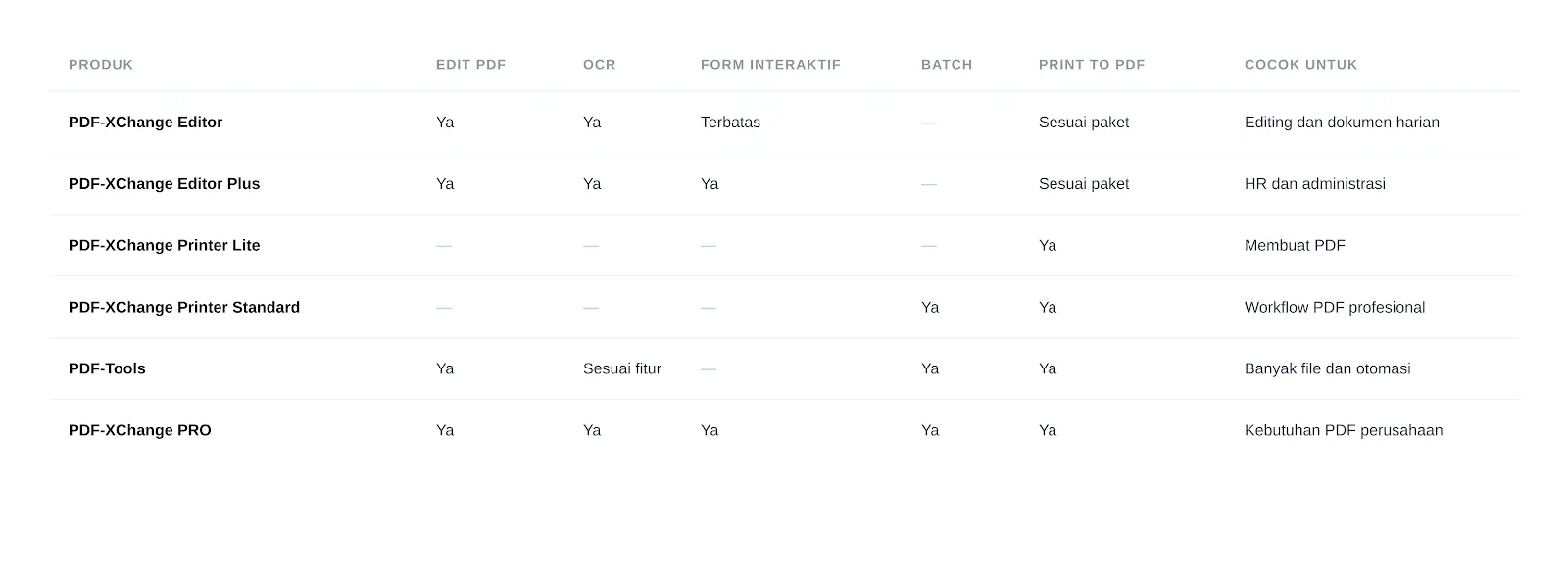Select the PDF-XChange Editor product row
This screenshot has height=588, width=1568.
(784, 122)
